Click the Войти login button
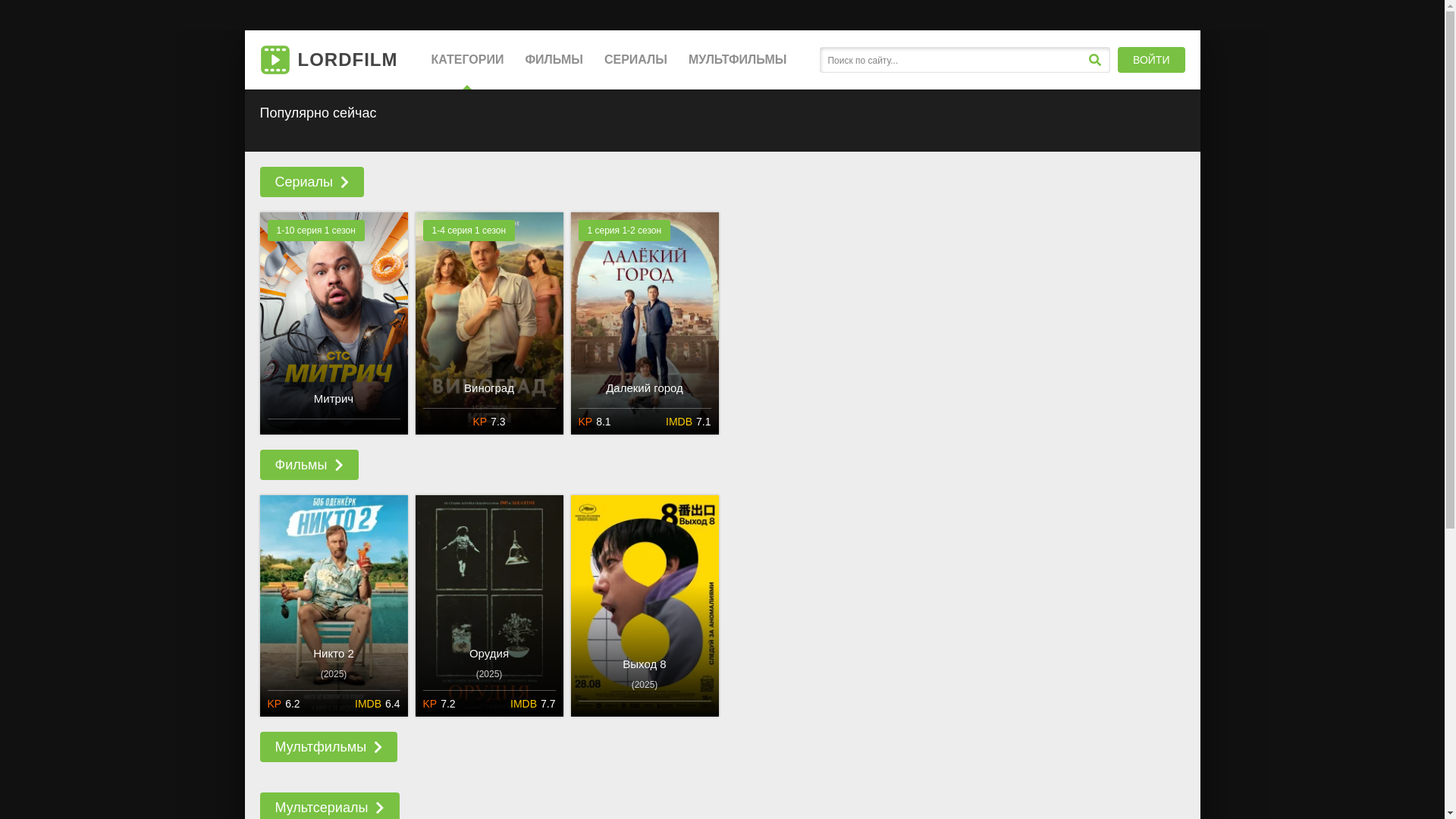The width and height of the screenshot is (1456, 819). pyautogui.click(x=1151, y=60)
